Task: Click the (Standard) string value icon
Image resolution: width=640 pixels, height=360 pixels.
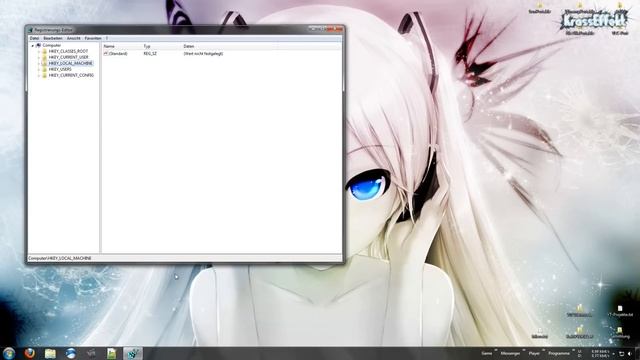Action: (x=106, y=53)
